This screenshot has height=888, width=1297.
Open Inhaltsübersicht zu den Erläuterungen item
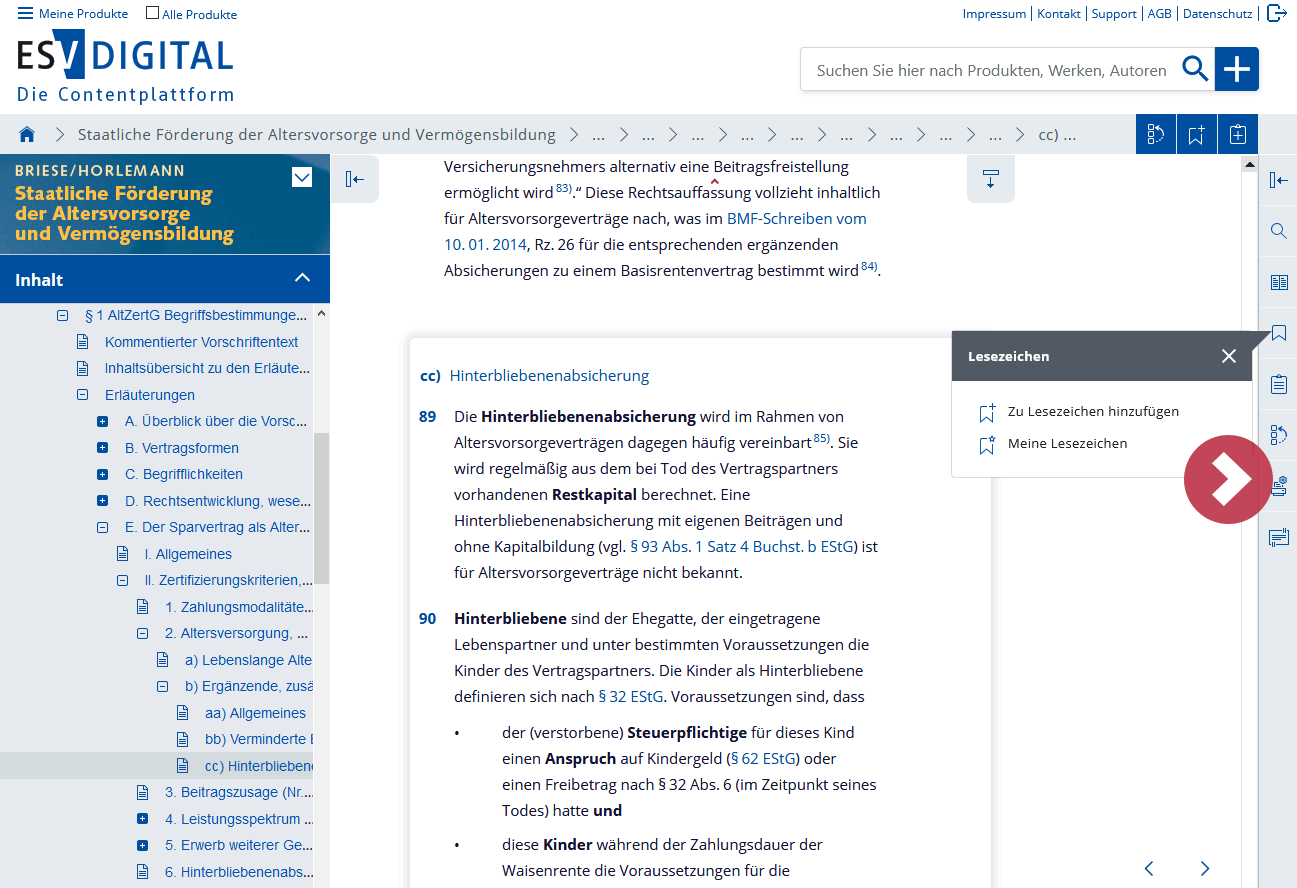[x=205, y=368]
